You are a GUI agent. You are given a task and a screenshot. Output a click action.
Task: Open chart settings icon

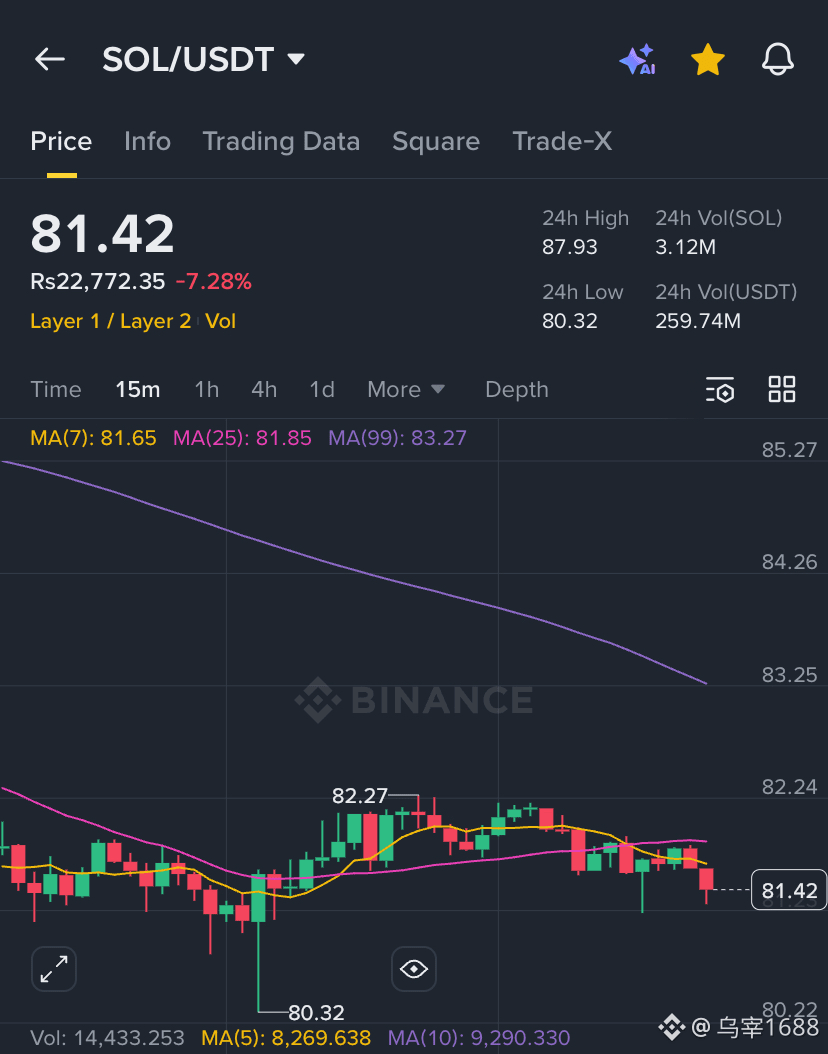(x=720, y=389)
